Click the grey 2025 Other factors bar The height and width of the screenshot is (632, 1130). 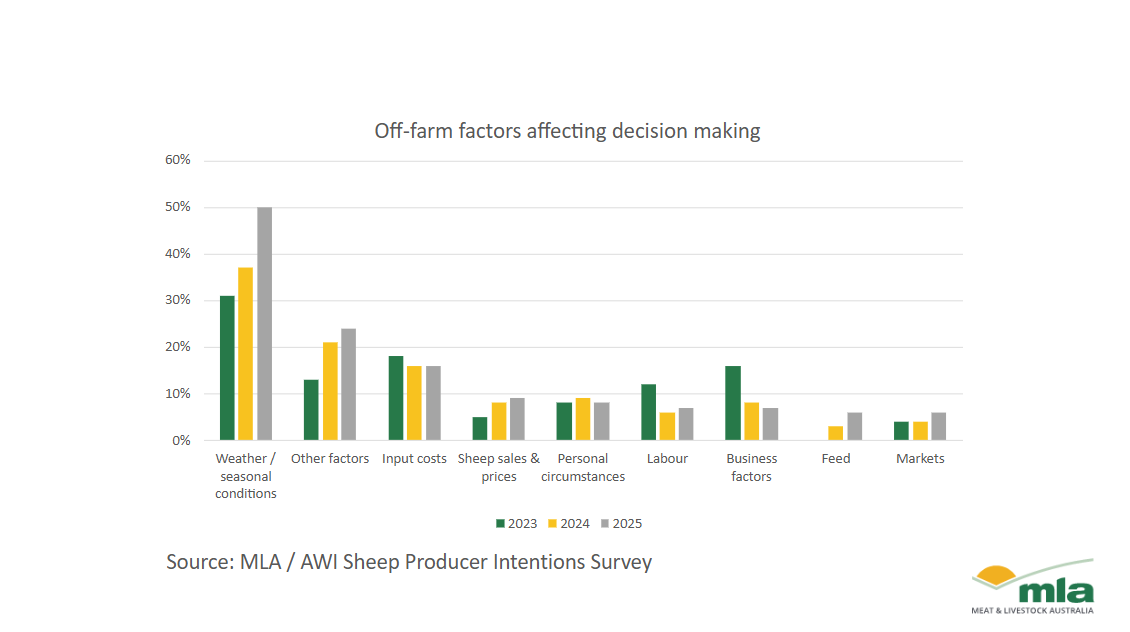click(x=349, y=385)
